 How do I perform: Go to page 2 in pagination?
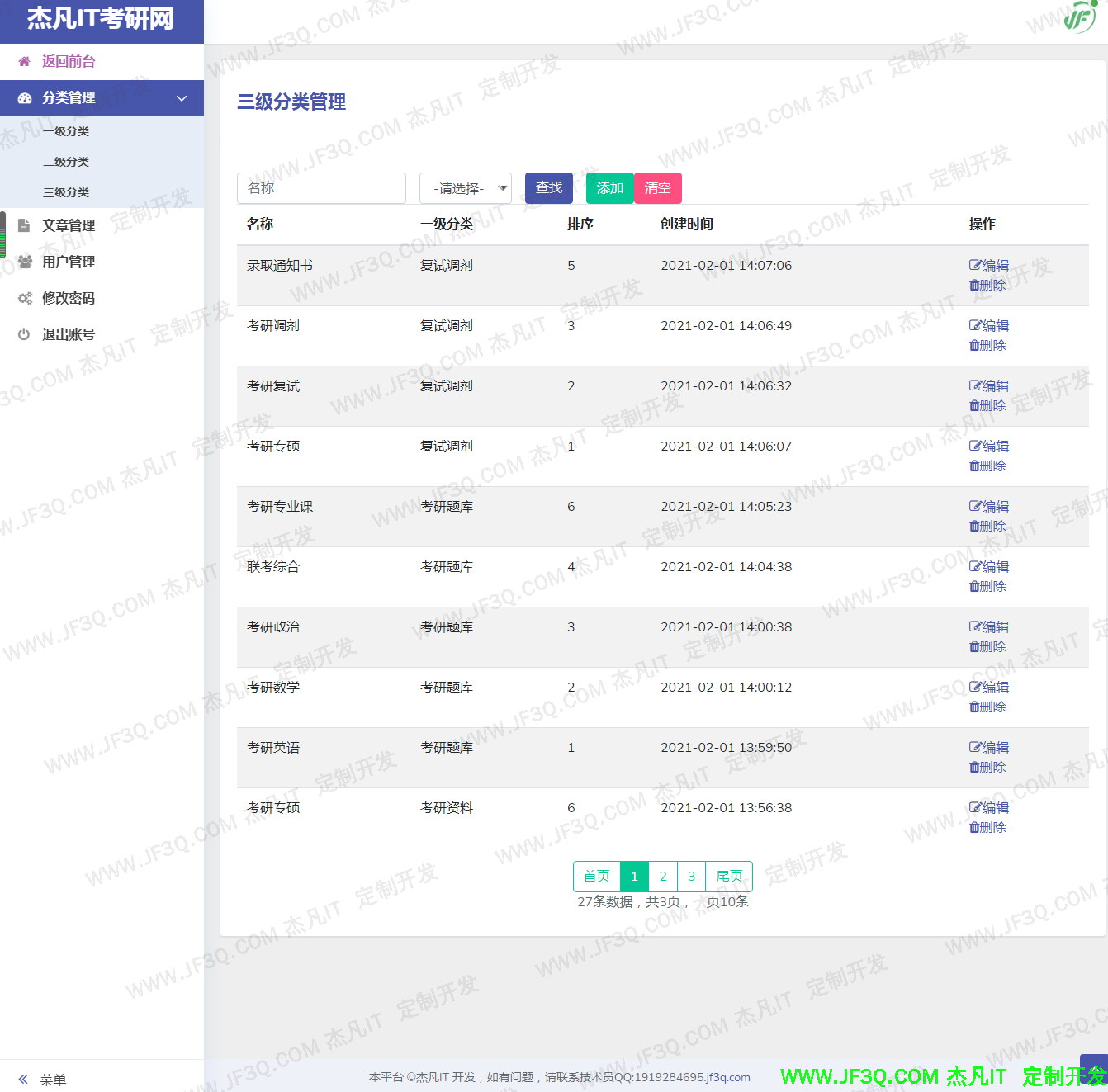663,877
